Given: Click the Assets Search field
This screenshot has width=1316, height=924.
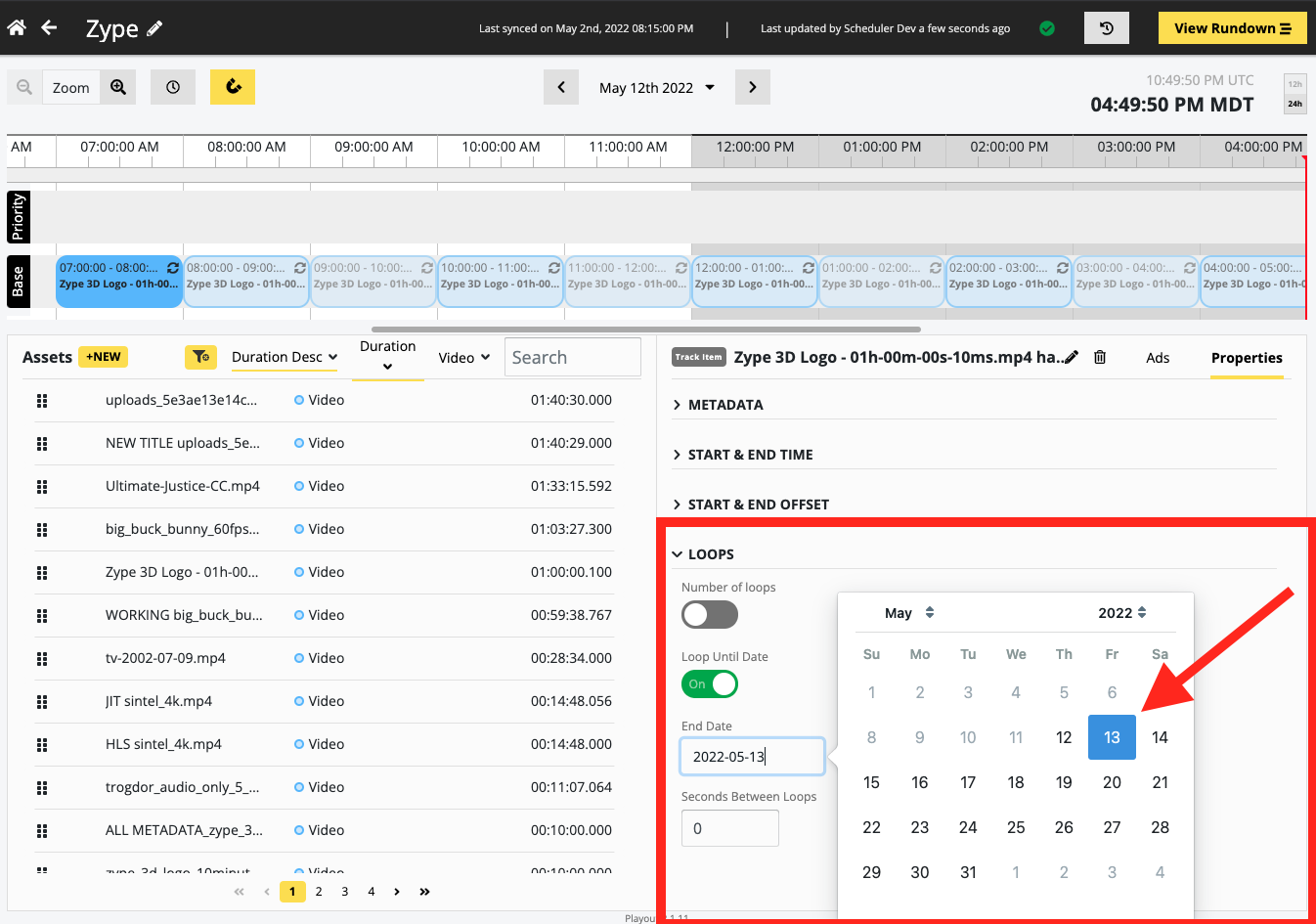Looking at the screenshot, I should click(x=573, y=357).
